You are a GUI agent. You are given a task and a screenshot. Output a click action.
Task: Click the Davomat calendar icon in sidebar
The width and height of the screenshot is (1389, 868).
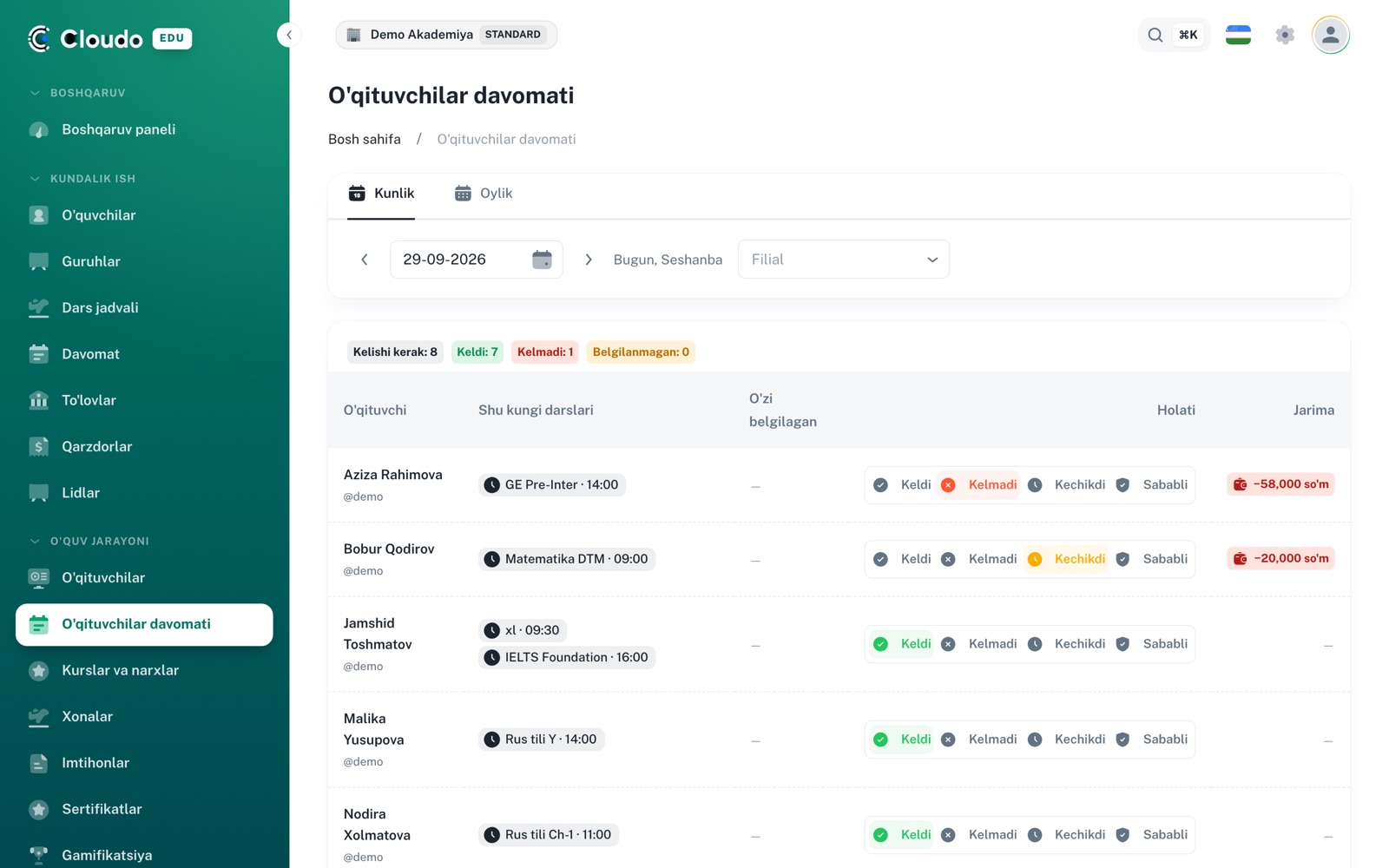(39, 354)
